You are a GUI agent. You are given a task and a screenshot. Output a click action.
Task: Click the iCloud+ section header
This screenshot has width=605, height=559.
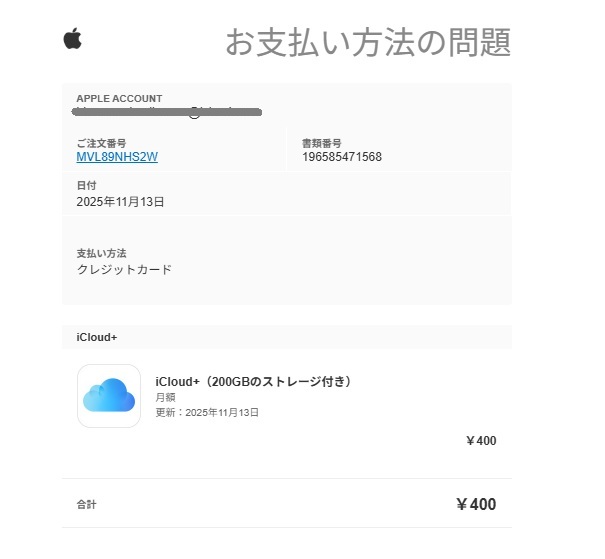(x=97, y=337)
